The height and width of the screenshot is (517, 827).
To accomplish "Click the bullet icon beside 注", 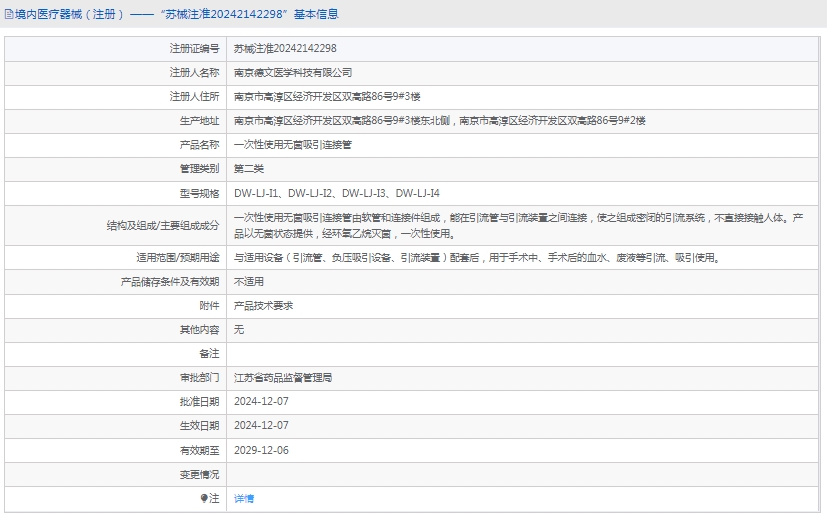I will (204, 498).
